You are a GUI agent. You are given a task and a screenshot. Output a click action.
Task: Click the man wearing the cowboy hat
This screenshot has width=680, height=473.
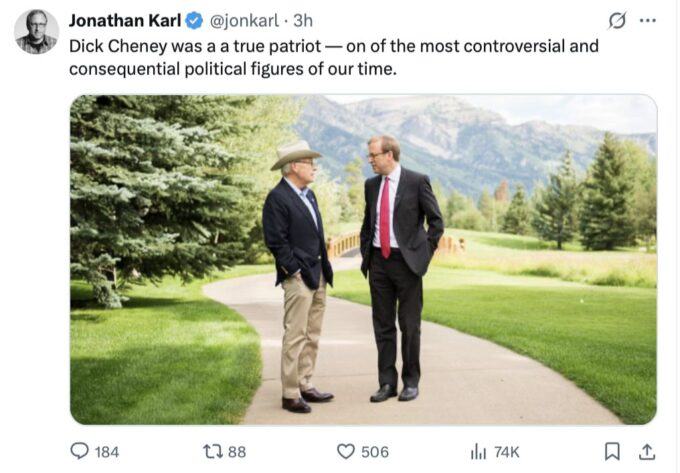(x=298, y=270)
